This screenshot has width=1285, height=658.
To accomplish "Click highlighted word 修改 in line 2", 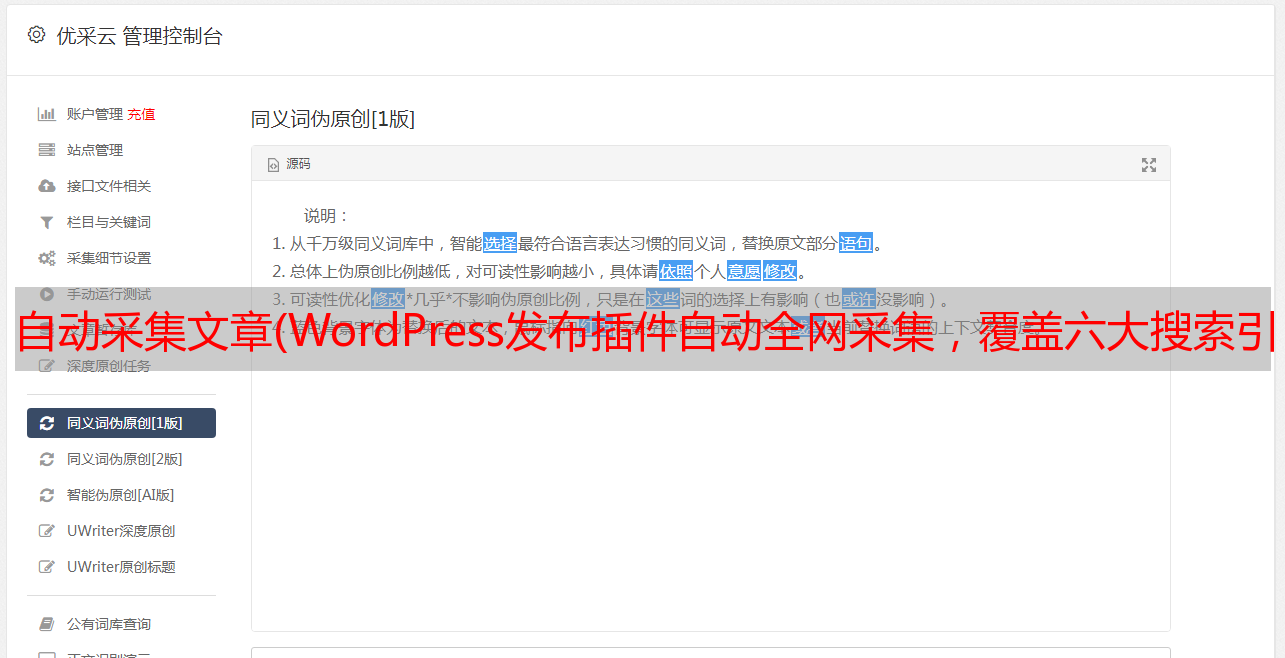I will (x=780, y=271).
